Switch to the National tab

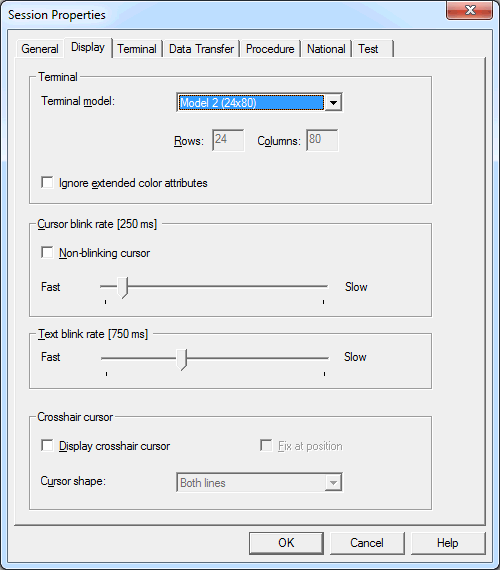click(326, 49)
